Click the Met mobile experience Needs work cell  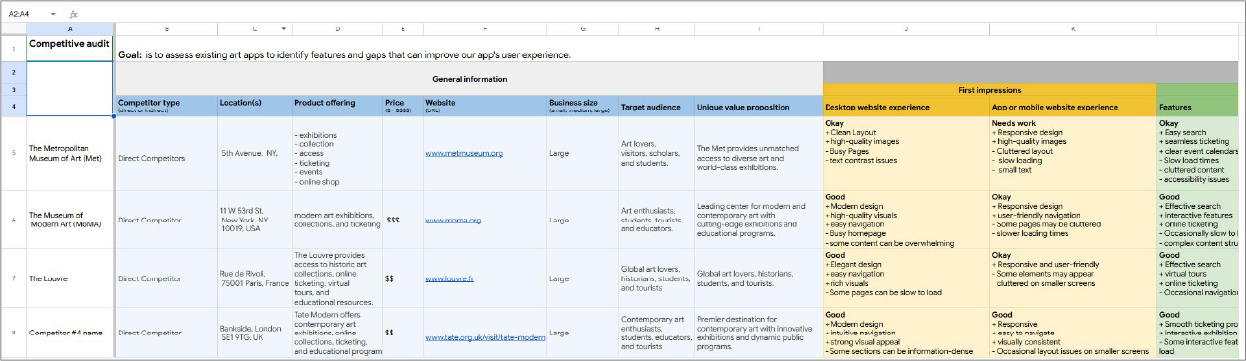click(x=1073, y=154)
